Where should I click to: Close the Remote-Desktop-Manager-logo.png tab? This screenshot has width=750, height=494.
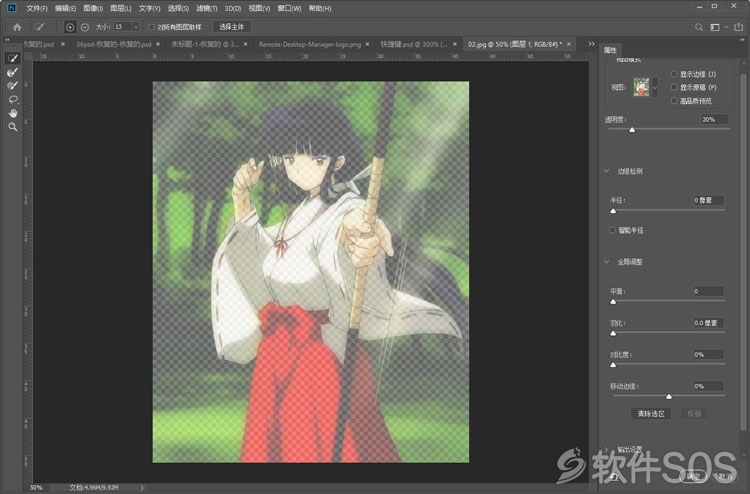367,44
